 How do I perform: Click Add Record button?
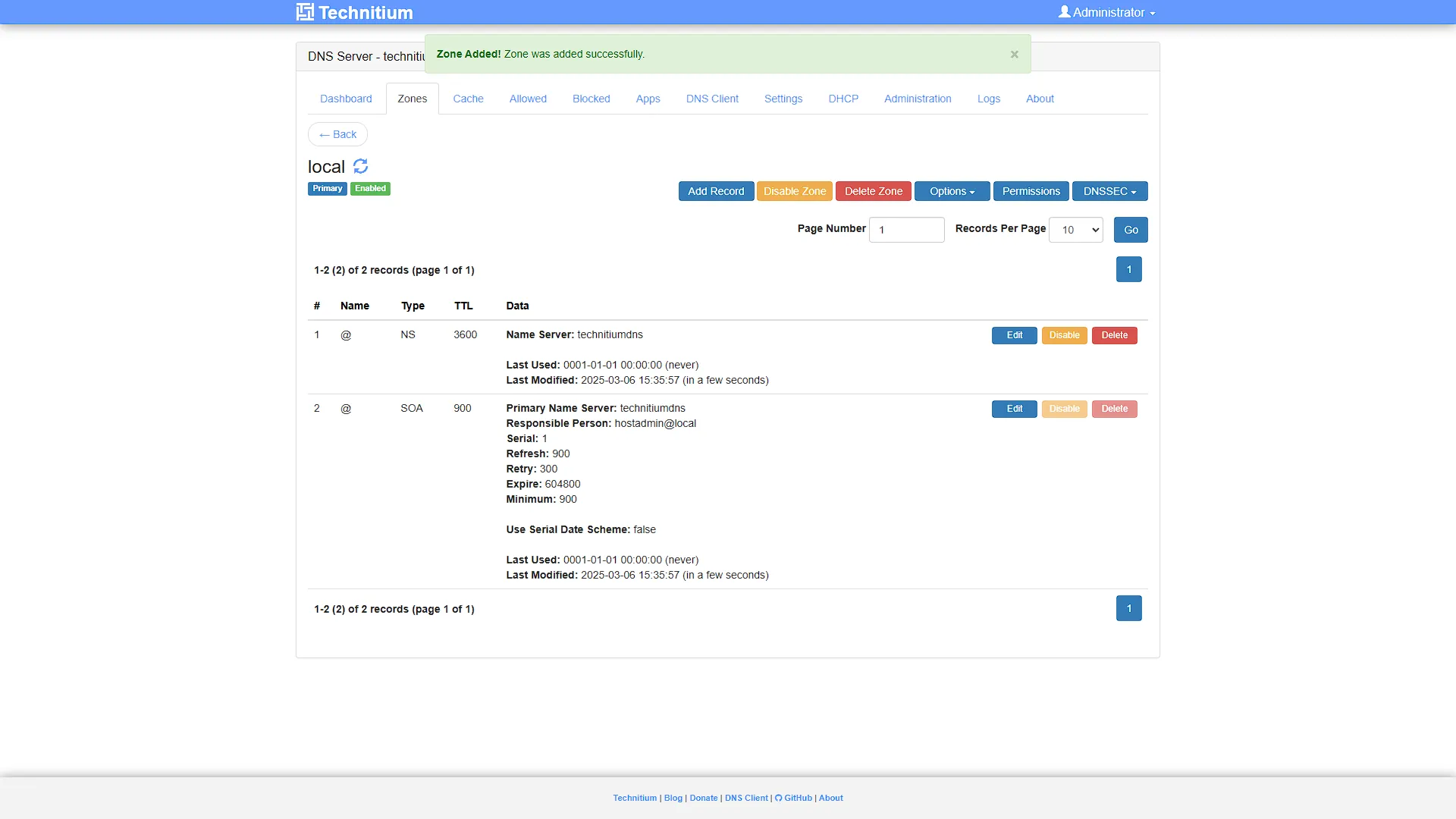[716, 191]
